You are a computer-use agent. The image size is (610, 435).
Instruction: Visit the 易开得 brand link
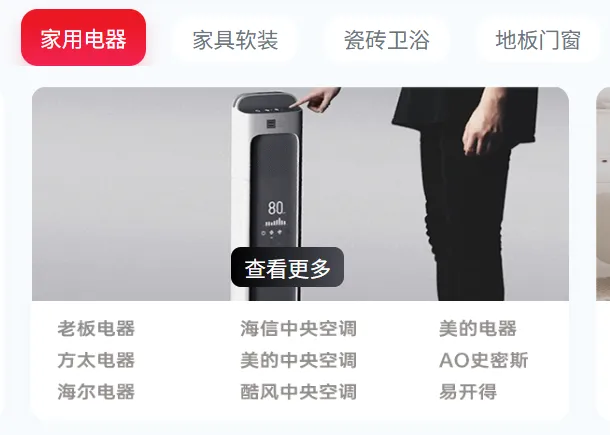pyautogui.click(x=468, y=391)
